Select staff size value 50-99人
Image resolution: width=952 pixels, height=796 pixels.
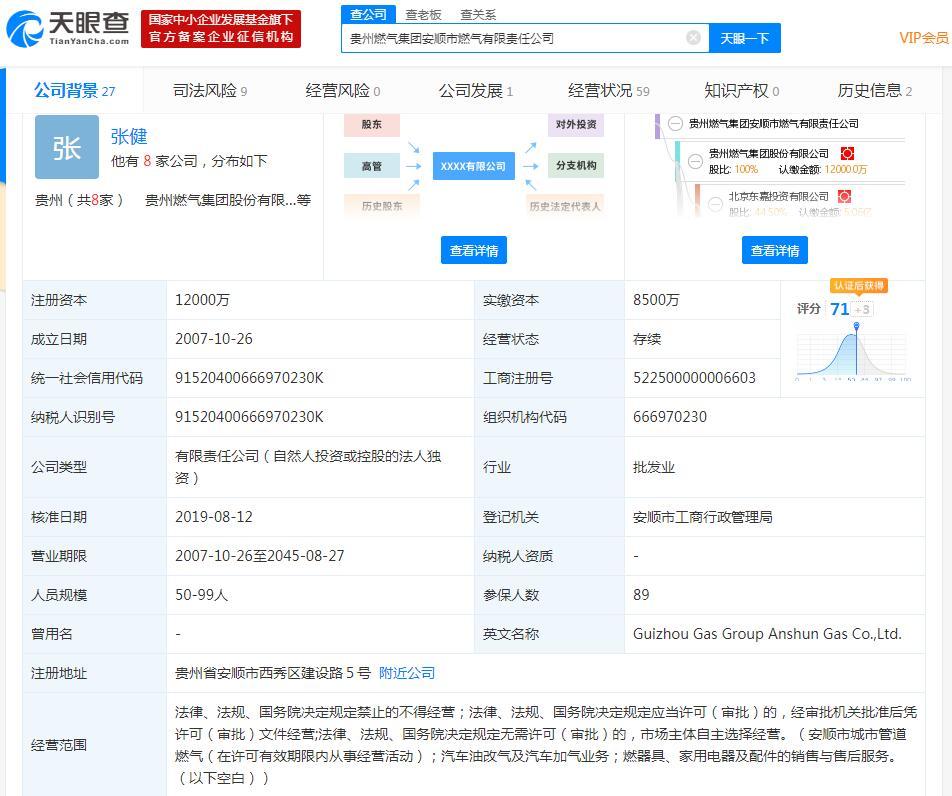pyautogui.click(x=202, y=594)
